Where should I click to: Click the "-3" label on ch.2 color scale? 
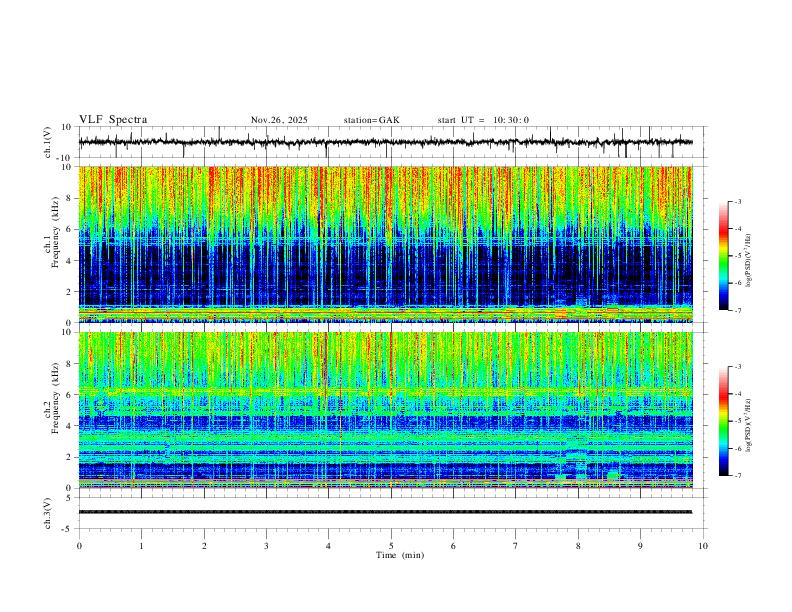pyautogui.click(x=738, y=367)
